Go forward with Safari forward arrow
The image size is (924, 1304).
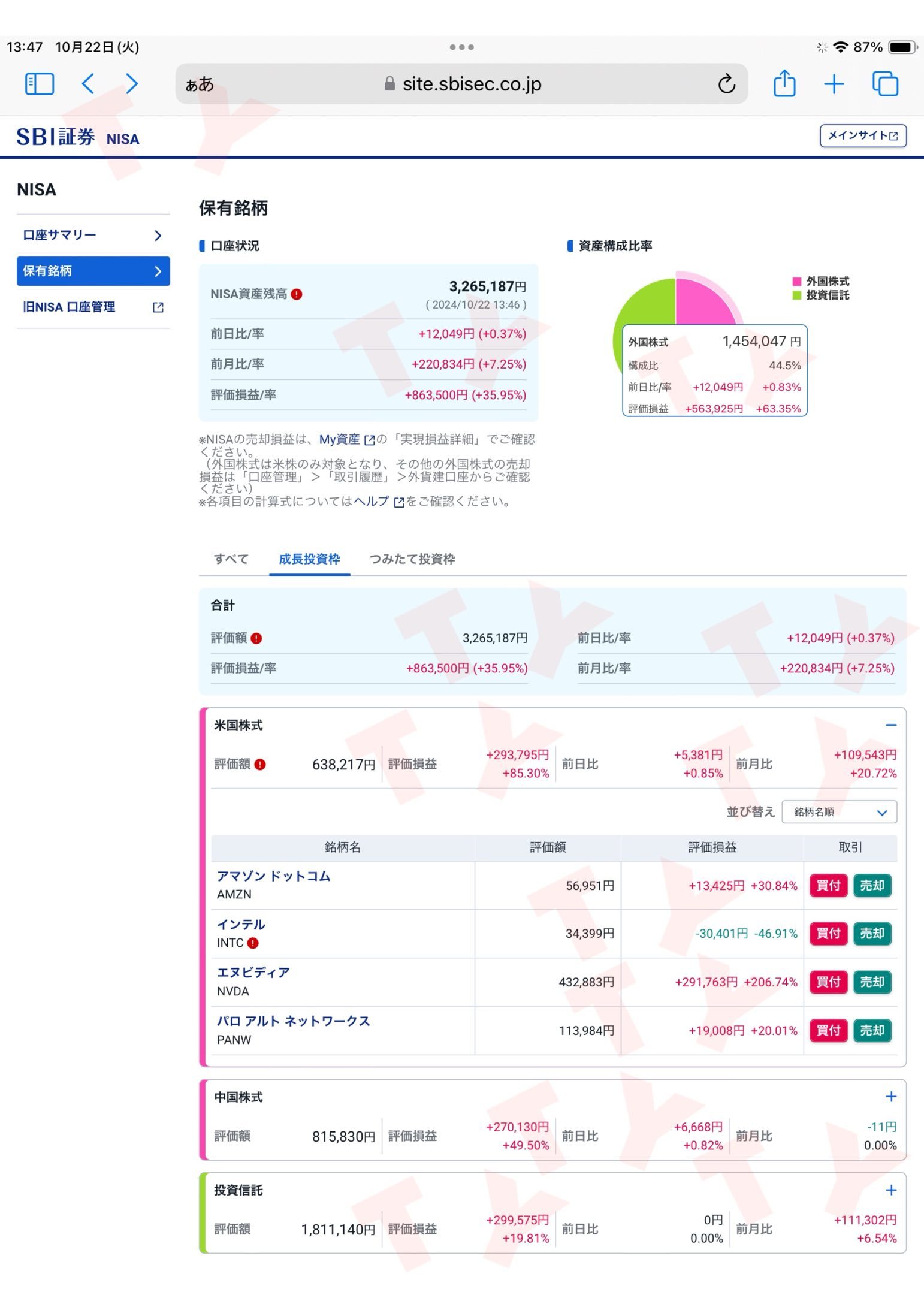(132, 84)
